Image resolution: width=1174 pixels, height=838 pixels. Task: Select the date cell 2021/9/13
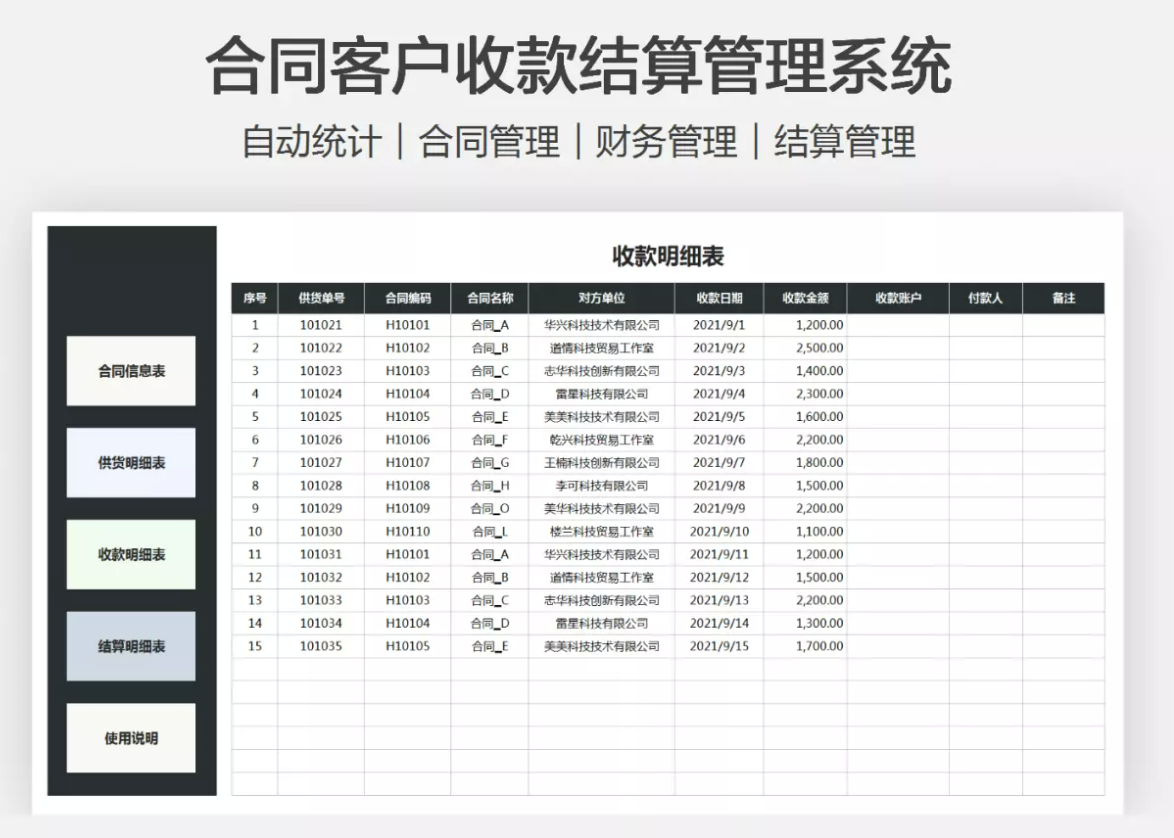coord(719,600)
